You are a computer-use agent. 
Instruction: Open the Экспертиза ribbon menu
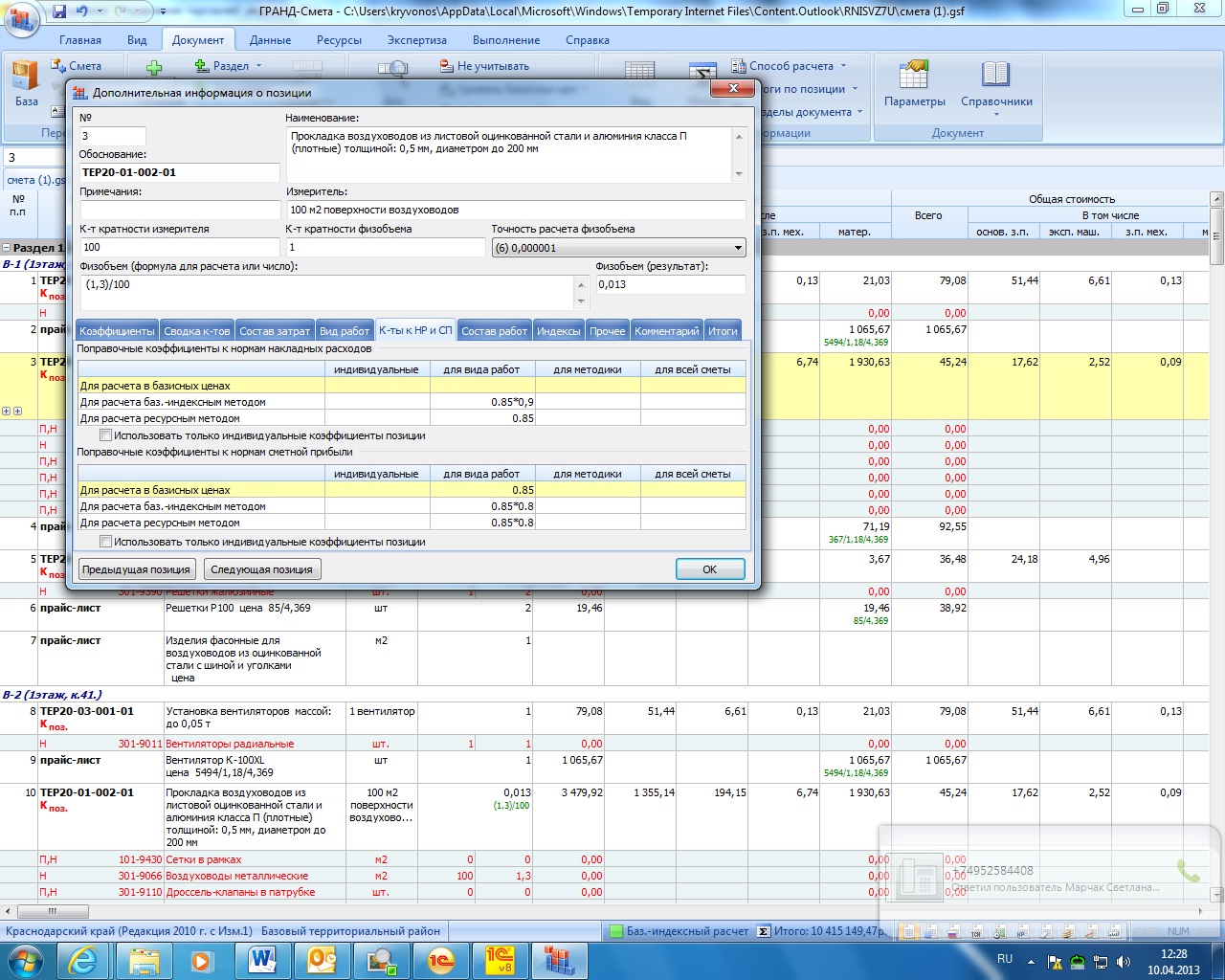(416, 40)
